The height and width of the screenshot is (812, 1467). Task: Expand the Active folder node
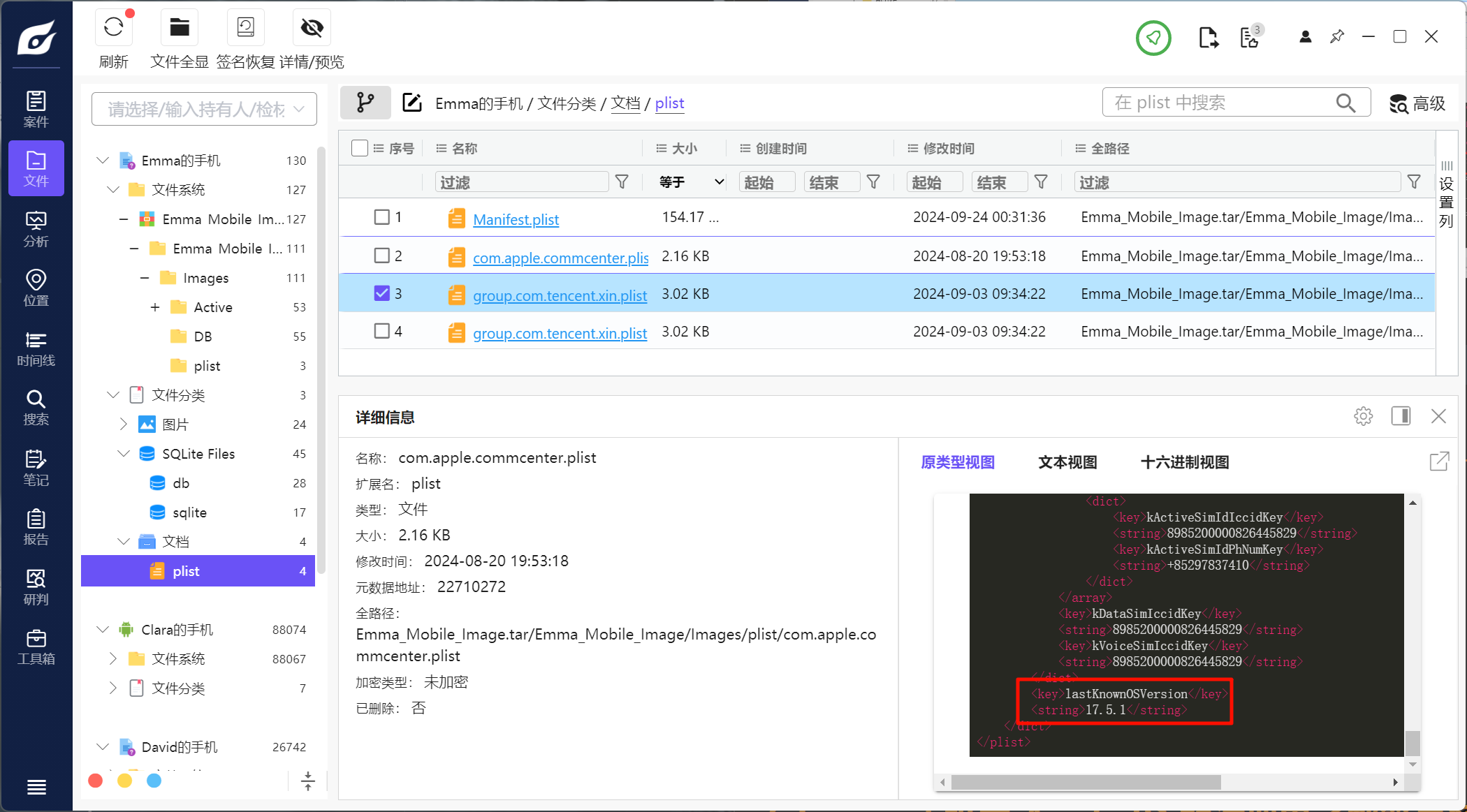click(155, 307)
